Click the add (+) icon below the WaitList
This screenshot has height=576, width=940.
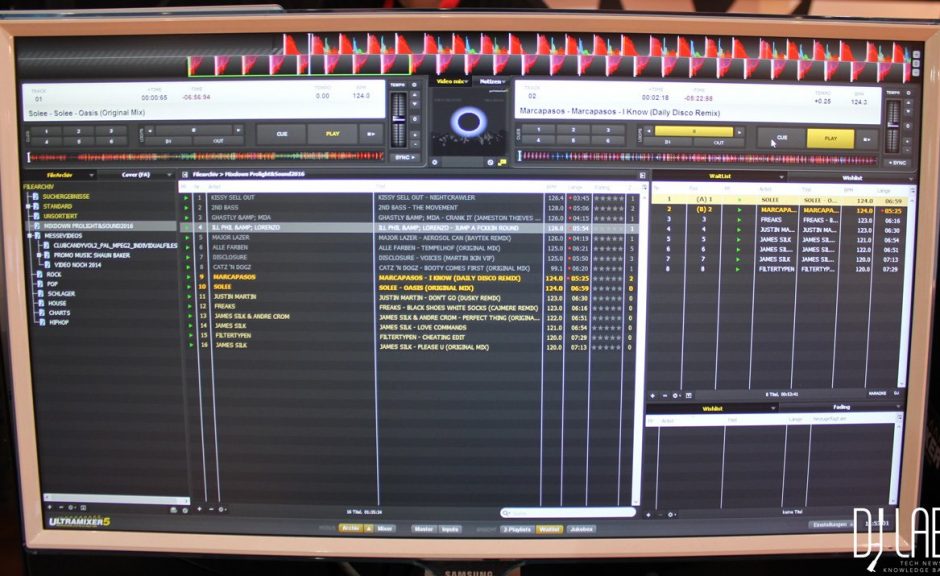pyautogui.click(x=652, y=394)
